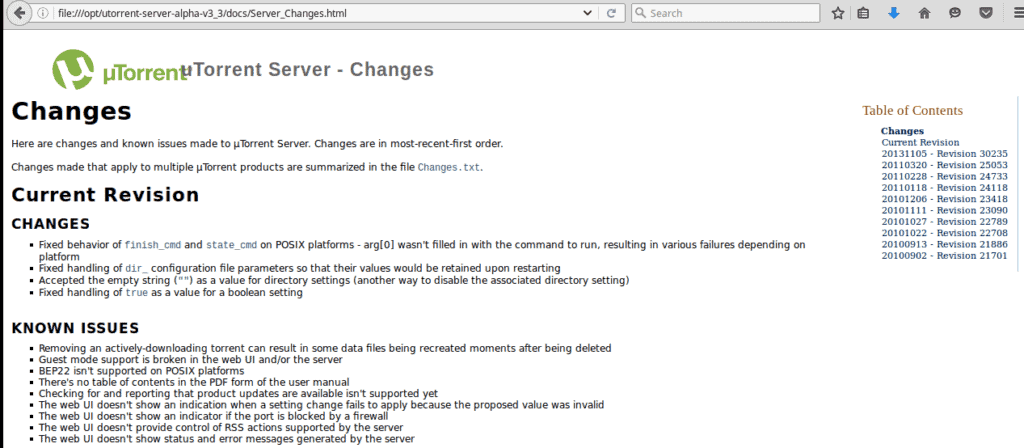Click the 'dir_' configuration parameter text
Image resolution: width=1024 pixels, height=448 pixels.
point(136,268)
